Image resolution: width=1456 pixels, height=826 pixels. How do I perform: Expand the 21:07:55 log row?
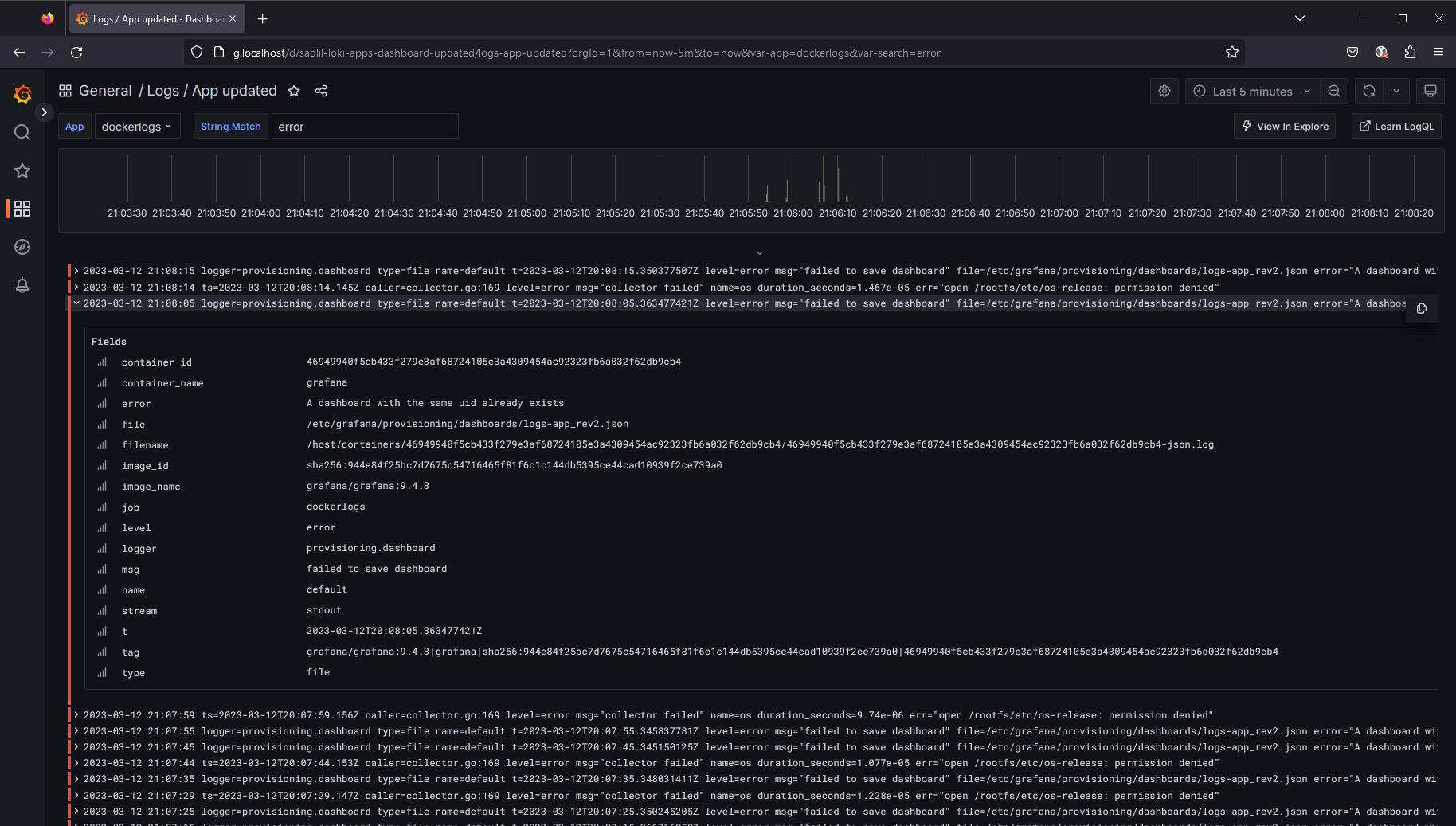[76, 731]
